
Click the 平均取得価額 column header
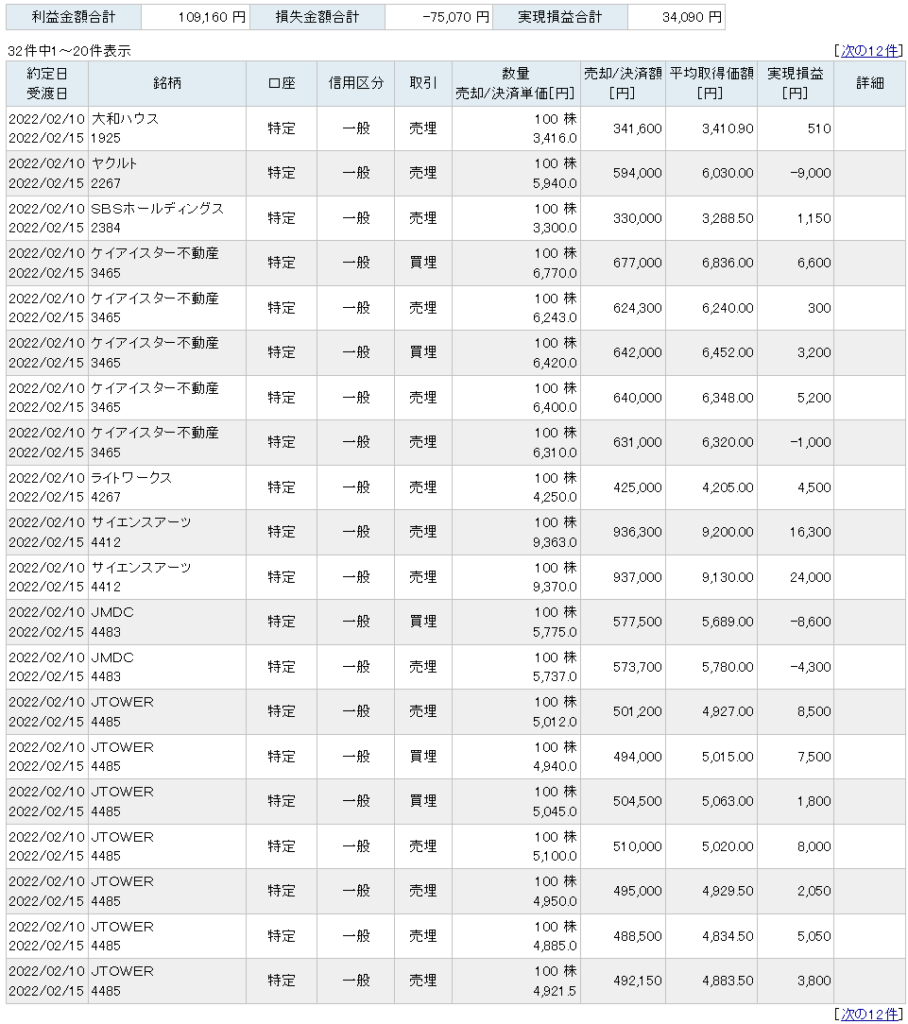(711, 84)
